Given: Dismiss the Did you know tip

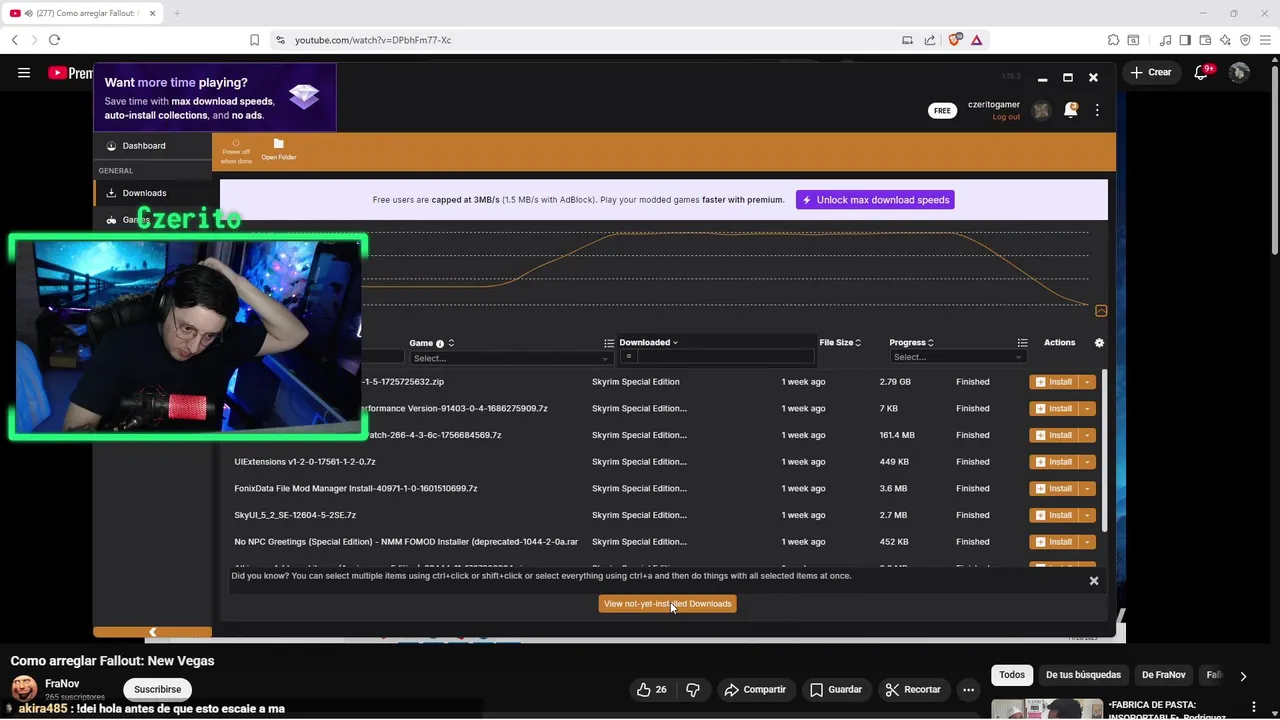Looking at the screenshot, I should coord(1093,581).
